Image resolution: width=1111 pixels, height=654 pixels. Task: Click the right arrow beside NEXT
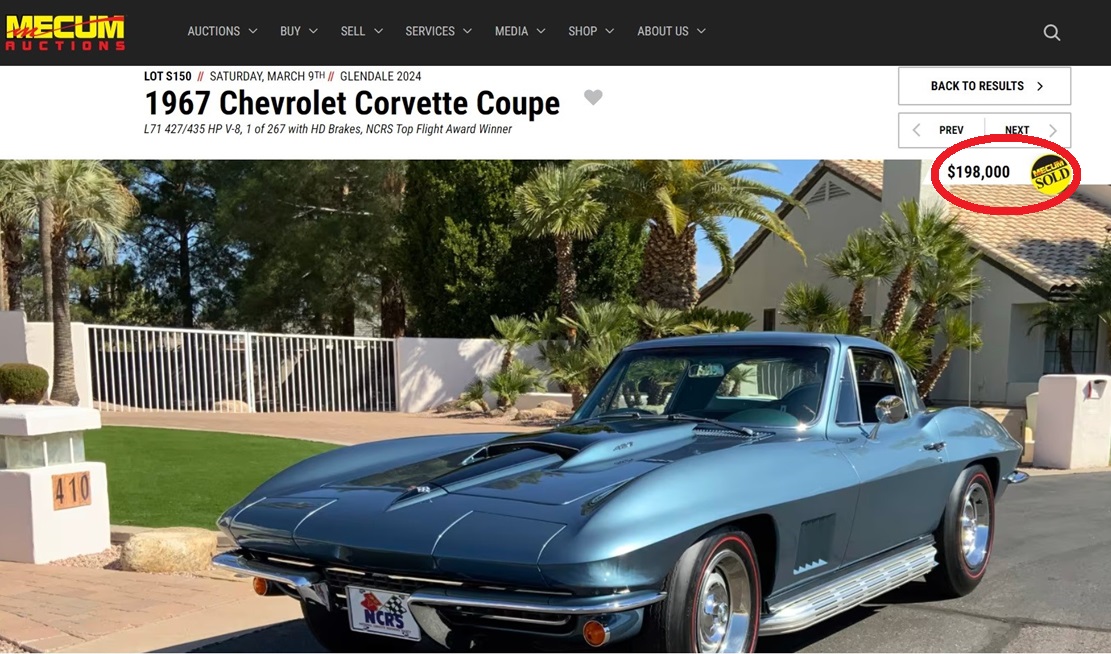pos(1053,130)
